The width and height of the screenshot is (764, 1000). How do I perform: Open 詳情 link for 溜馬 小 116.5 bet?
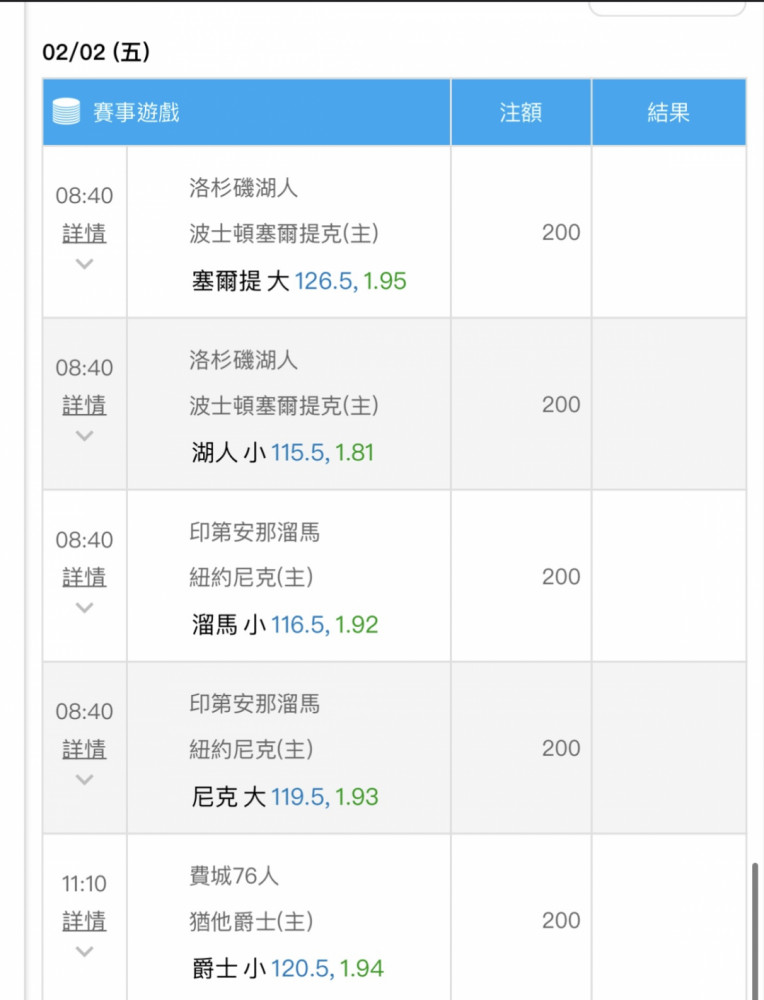[x=84, y=577]
